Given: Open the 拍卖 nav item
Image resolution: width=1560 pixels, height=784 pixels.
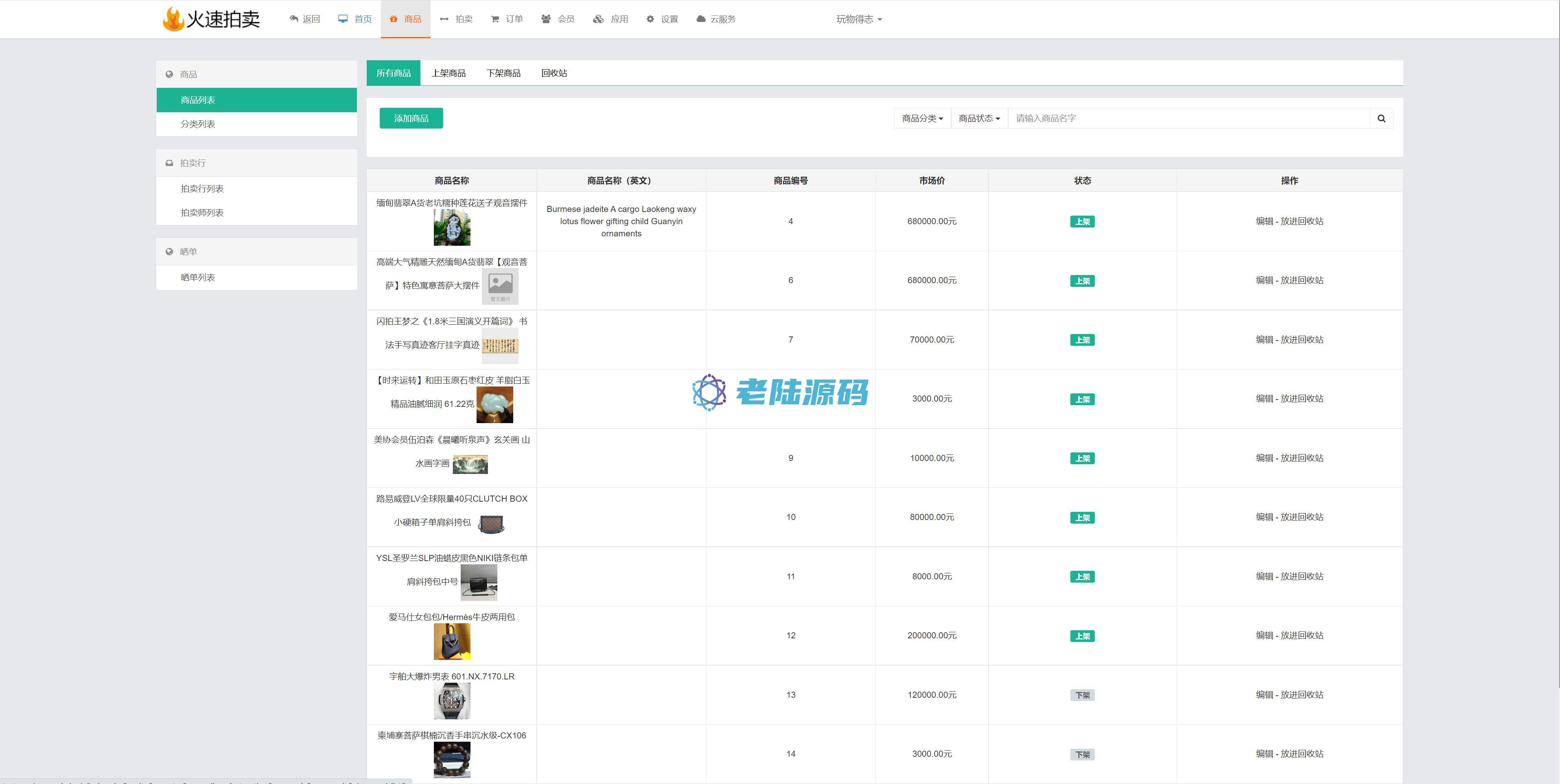Looking at the screenshot, I should 457,19.
